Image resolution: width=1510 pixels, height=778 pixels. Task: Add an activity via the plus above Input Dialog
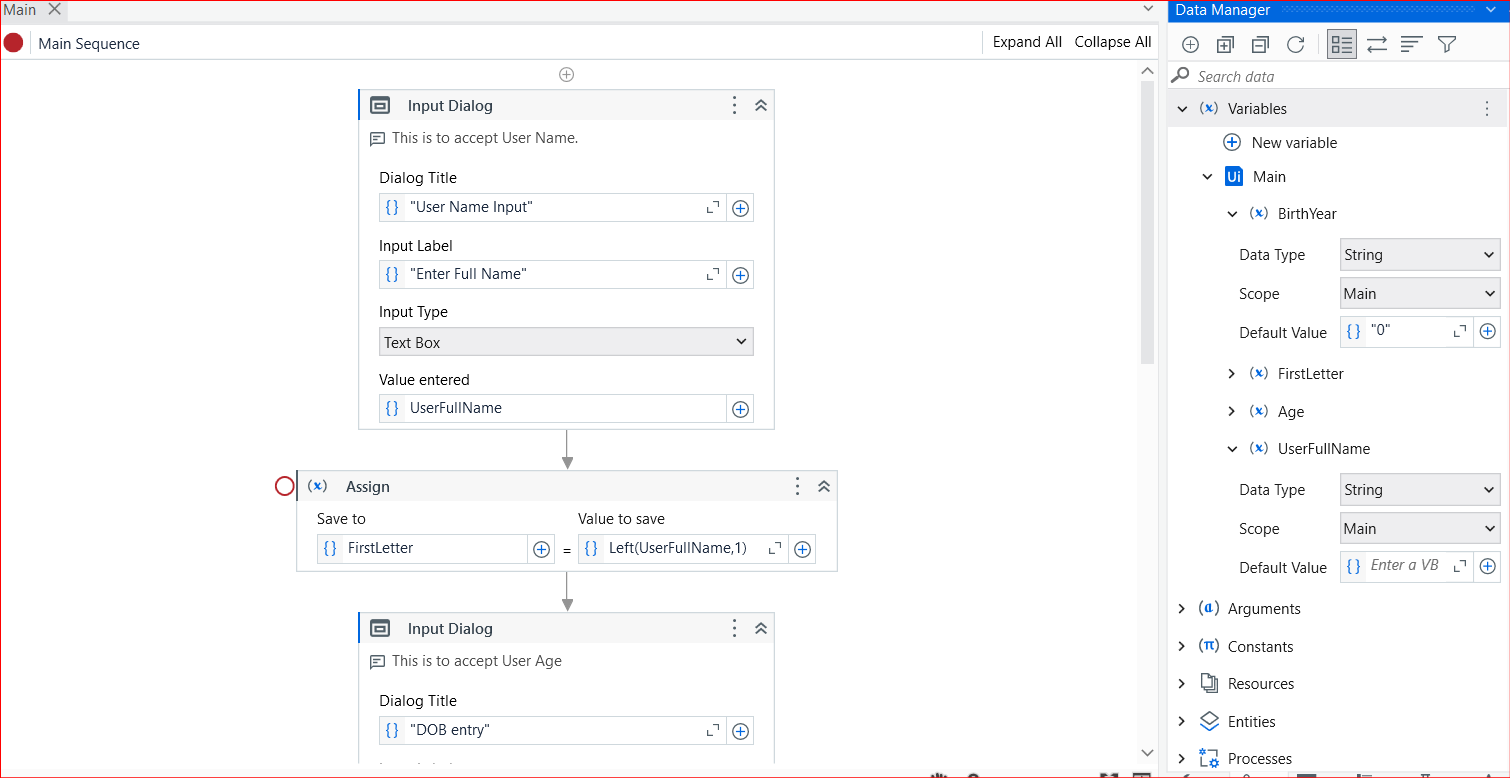tap(566, 74)
